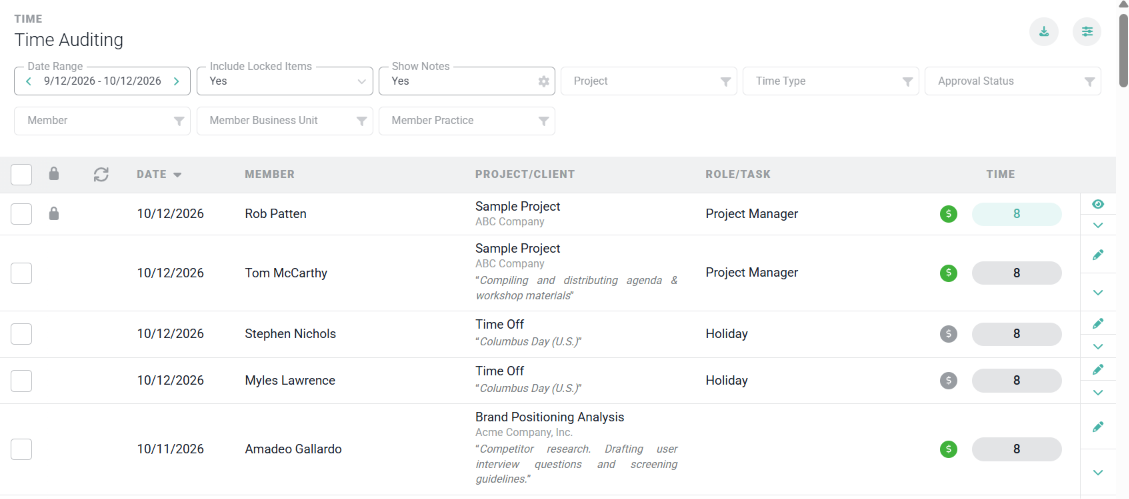Click member name Amadeo Gallardo
The height and width of the screenshot is (499, 1129).
[x=293, y=449]
